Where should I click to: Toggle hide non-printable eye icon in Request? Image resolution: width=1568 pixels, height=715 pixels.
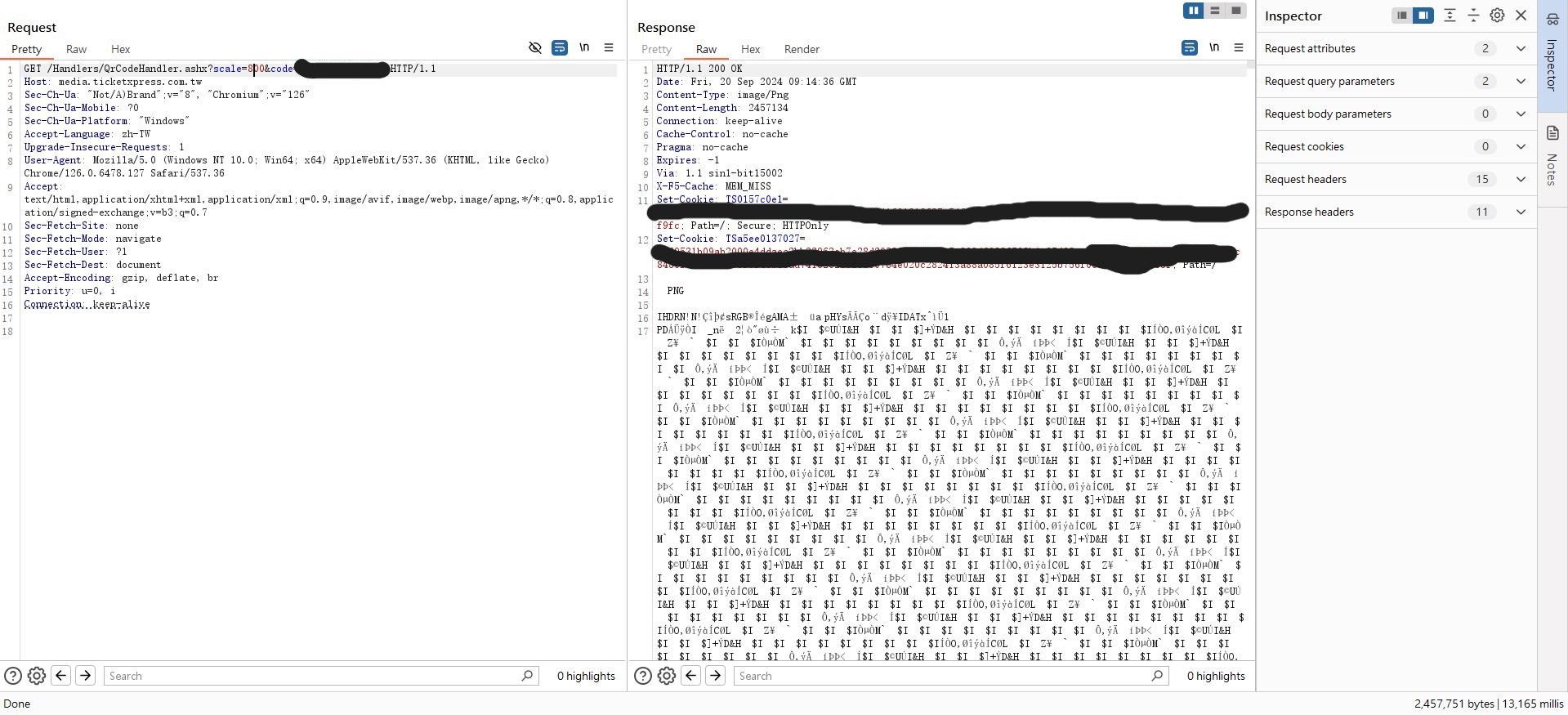[x=535, y=48]
